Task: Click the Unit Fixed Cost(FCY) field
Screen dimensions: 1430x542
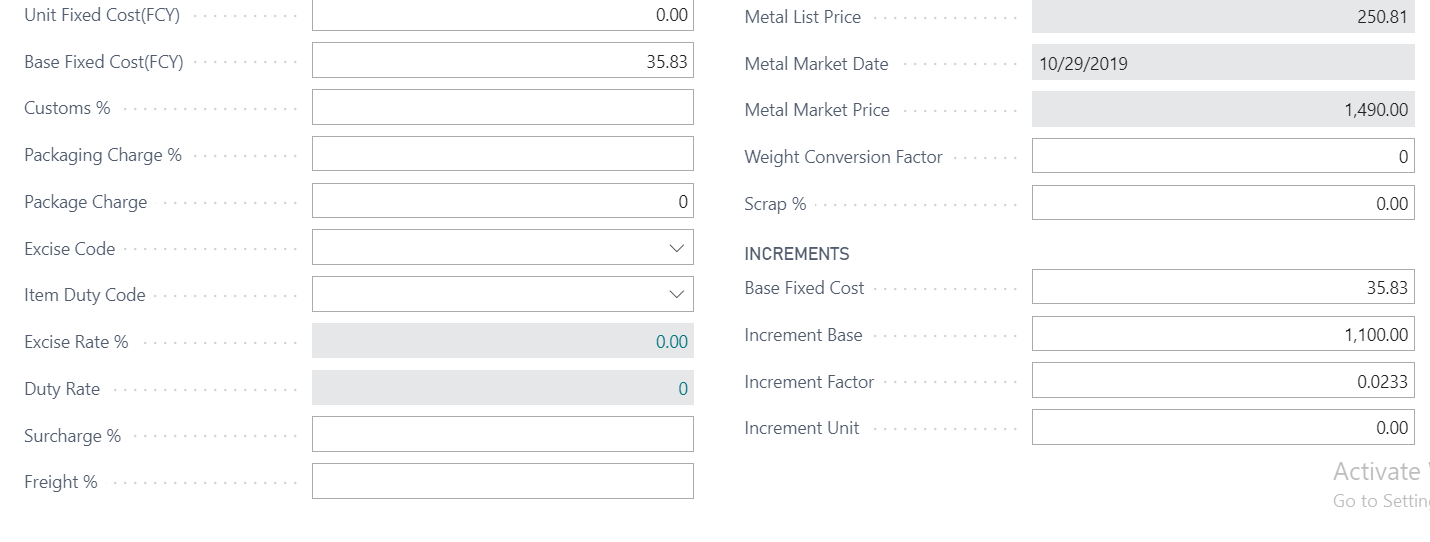Action: coord(502,15)
